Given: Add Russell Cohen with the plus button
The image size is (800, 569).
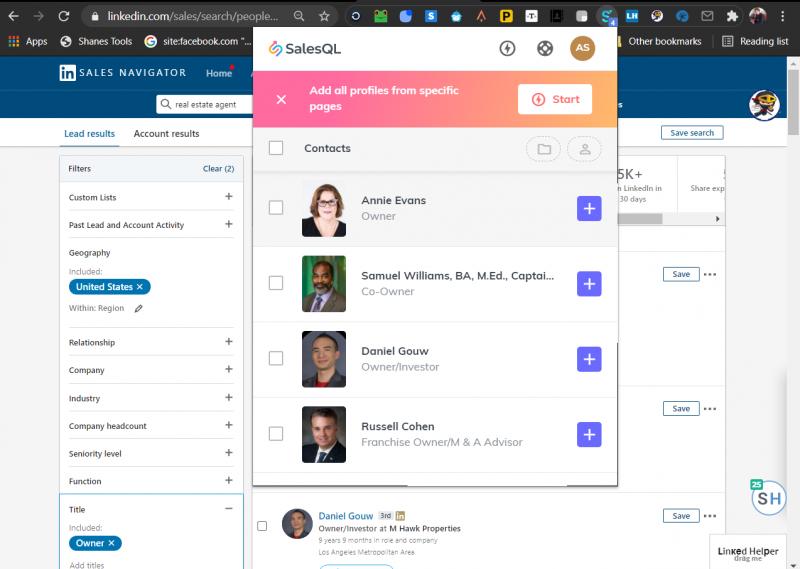Looking at the screenshot, I should click(589, 434).
